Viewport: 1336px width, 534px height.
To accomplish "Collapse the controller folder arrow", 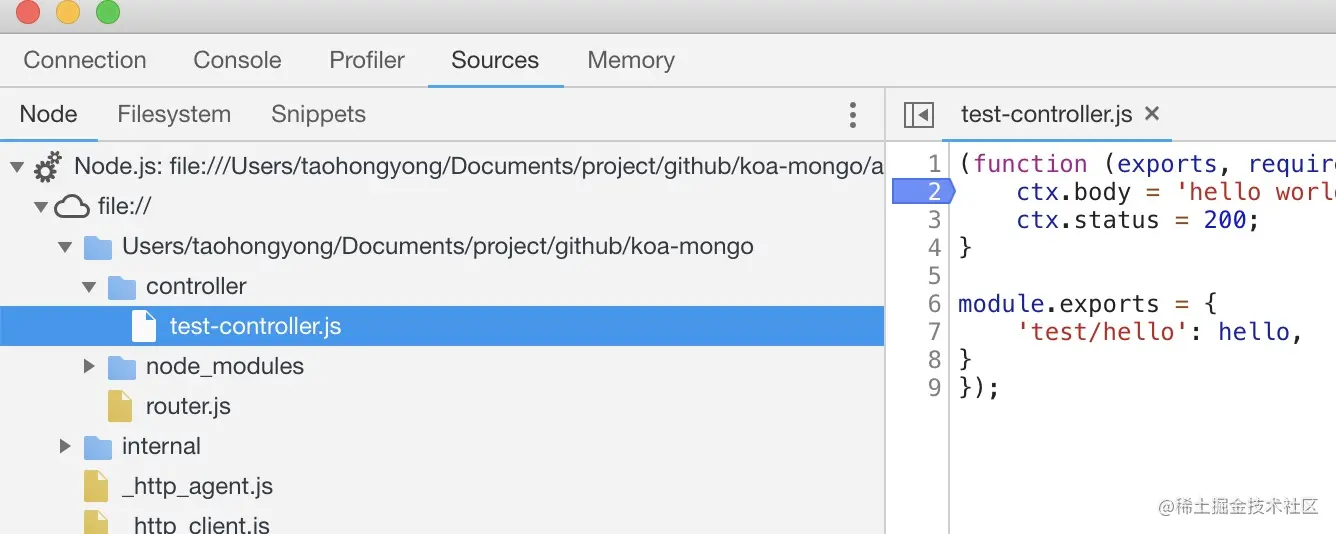I will pyautogui.click(x=89, y=287).
